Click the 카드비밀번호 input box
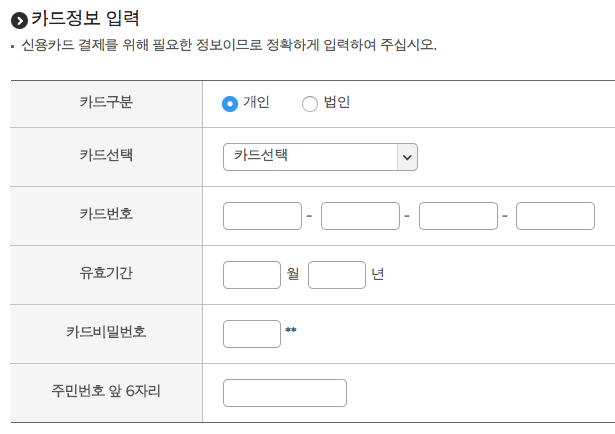The width and height of the screenshot is (615, 434). pyautogui.click(x=252, y=334)
